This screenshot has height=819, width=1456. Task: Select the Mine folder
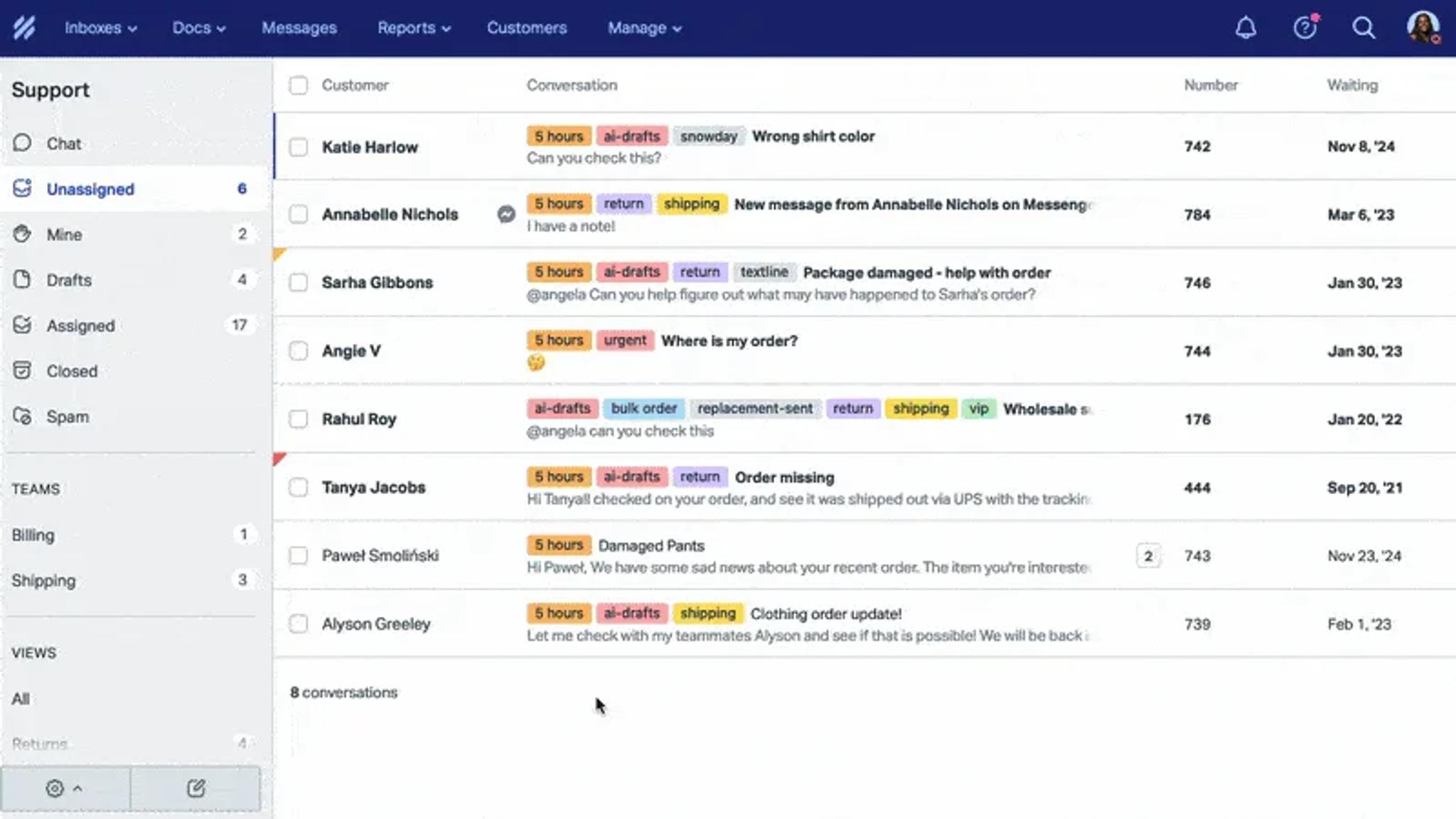[x=135, y=234]
